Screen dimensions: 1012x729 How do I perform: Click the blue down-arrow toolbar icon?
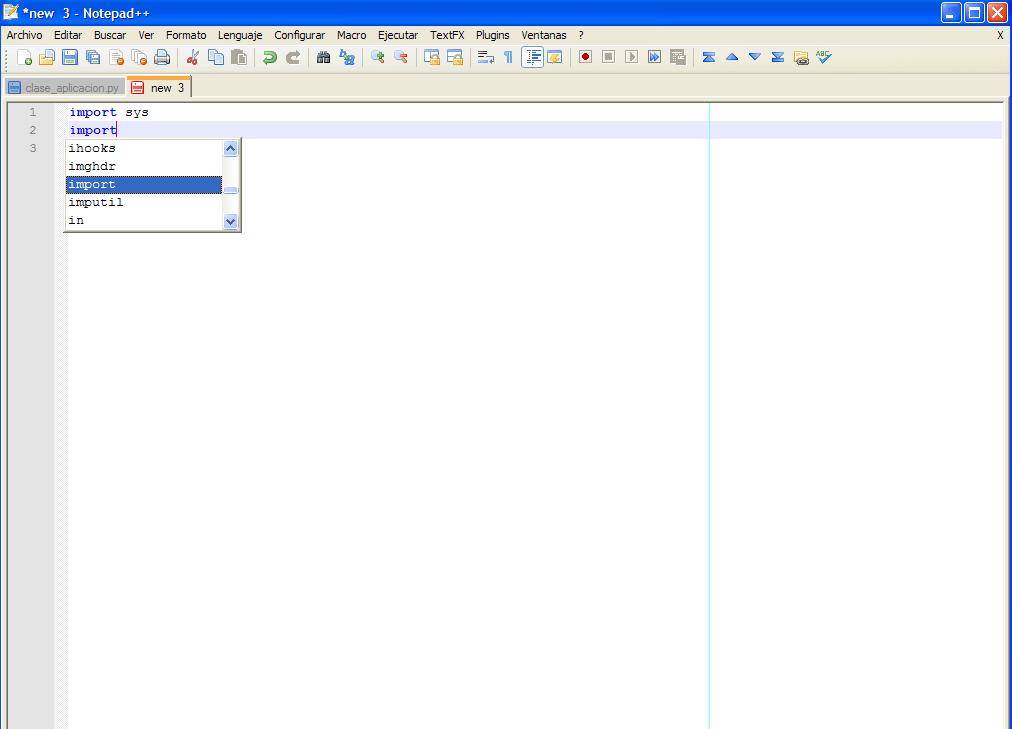click(754, 57)
